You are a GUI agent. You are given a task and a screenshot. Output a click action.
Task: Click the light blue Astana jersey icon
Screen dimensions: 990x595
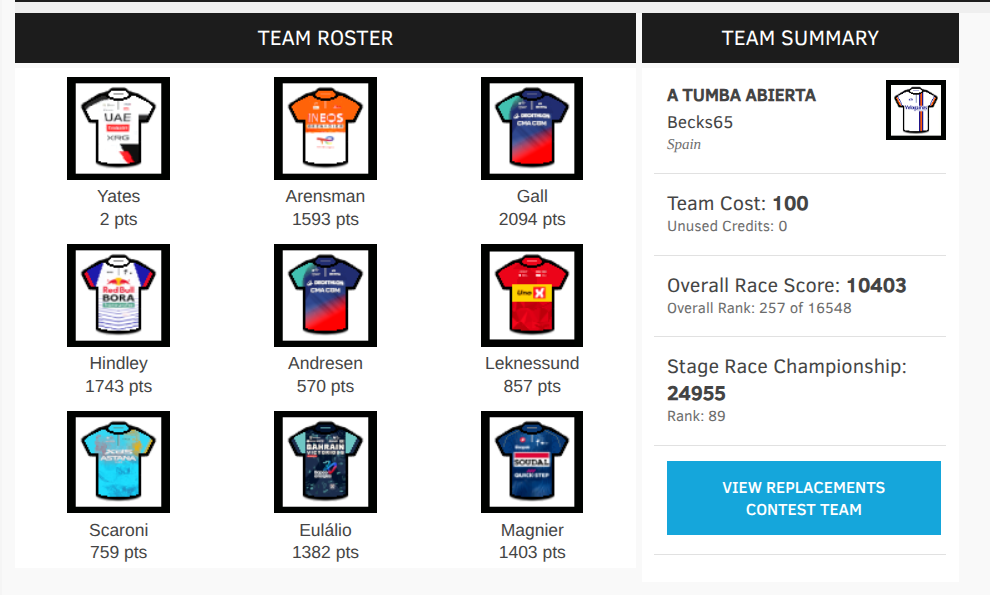click(119, 462)
